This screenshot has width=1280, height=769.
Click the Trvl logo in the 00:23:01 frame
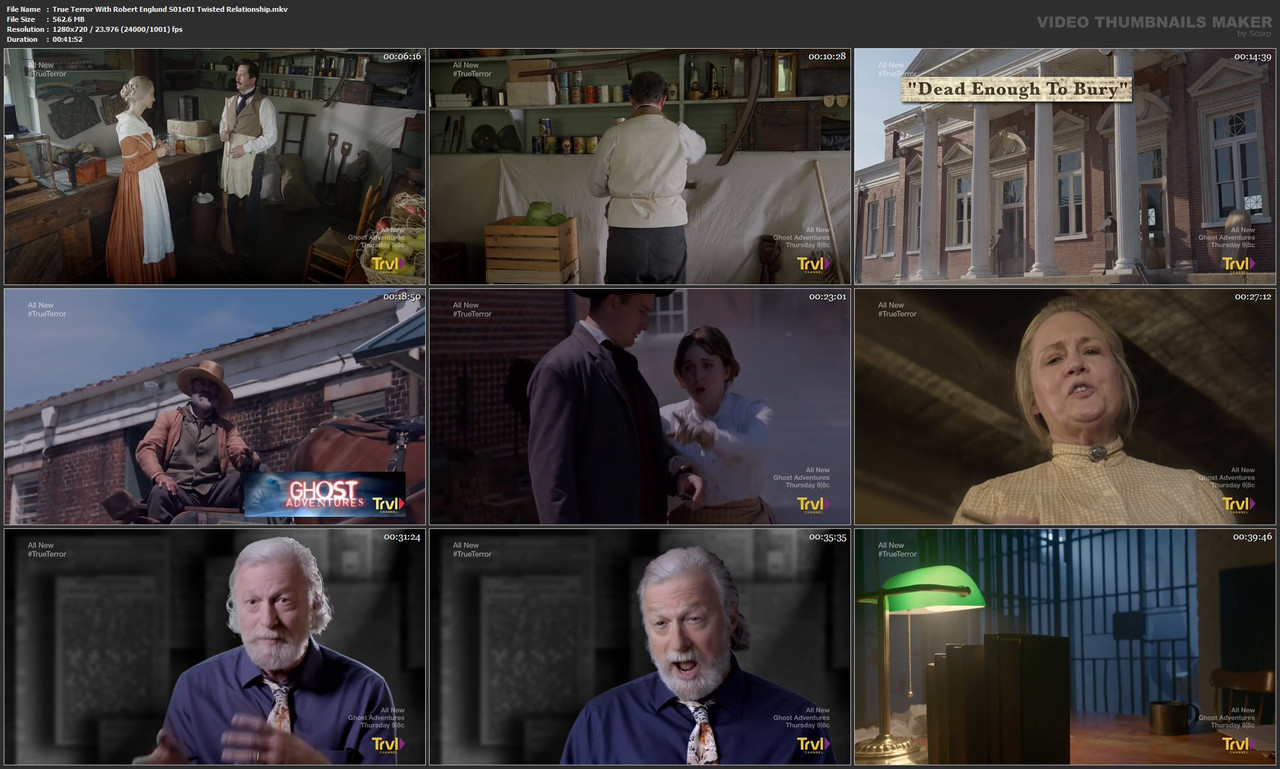pos(813,505)
